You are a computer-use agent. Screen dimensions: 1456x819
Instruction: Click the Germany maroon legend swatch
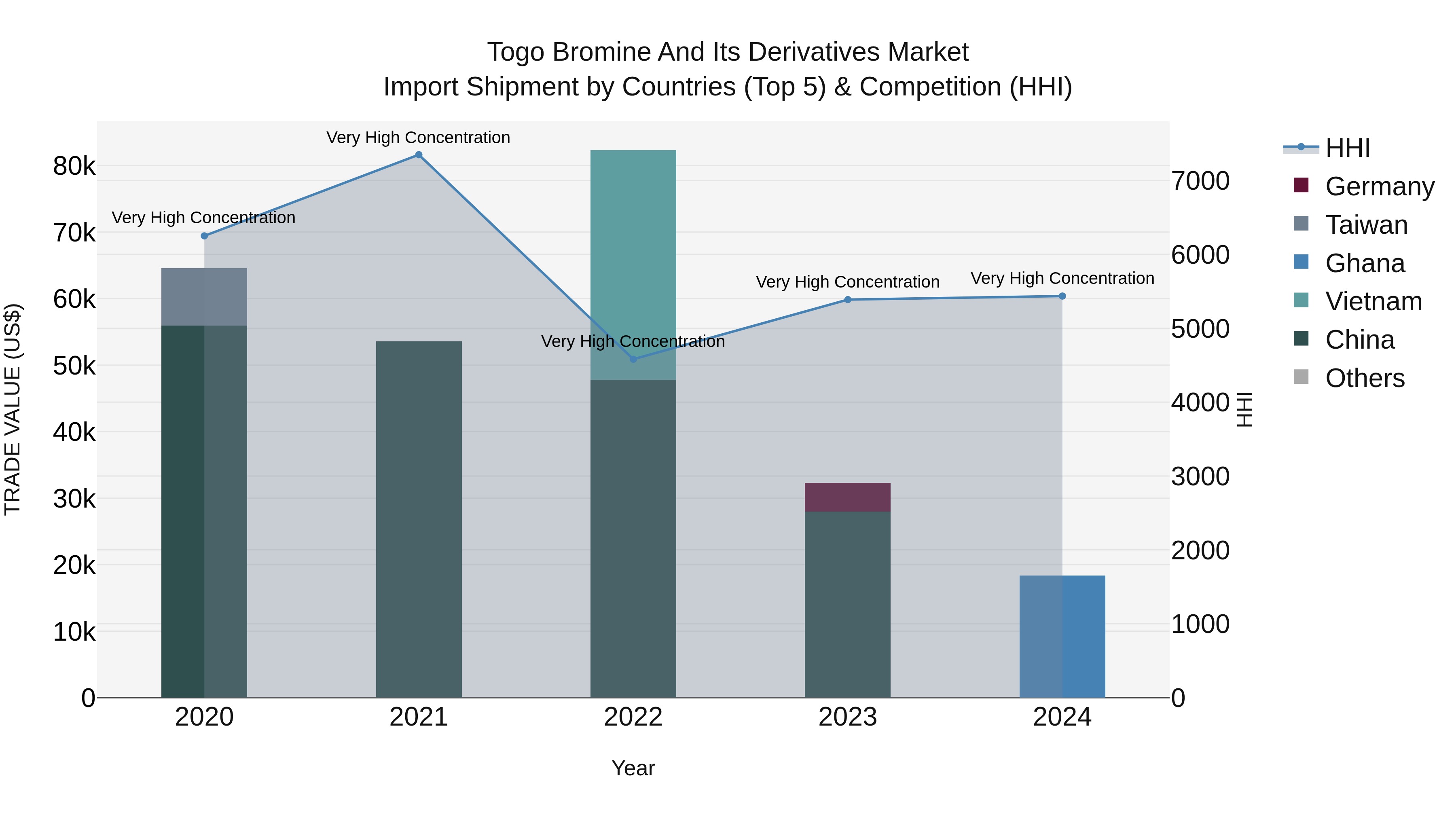coord(1301,185)
